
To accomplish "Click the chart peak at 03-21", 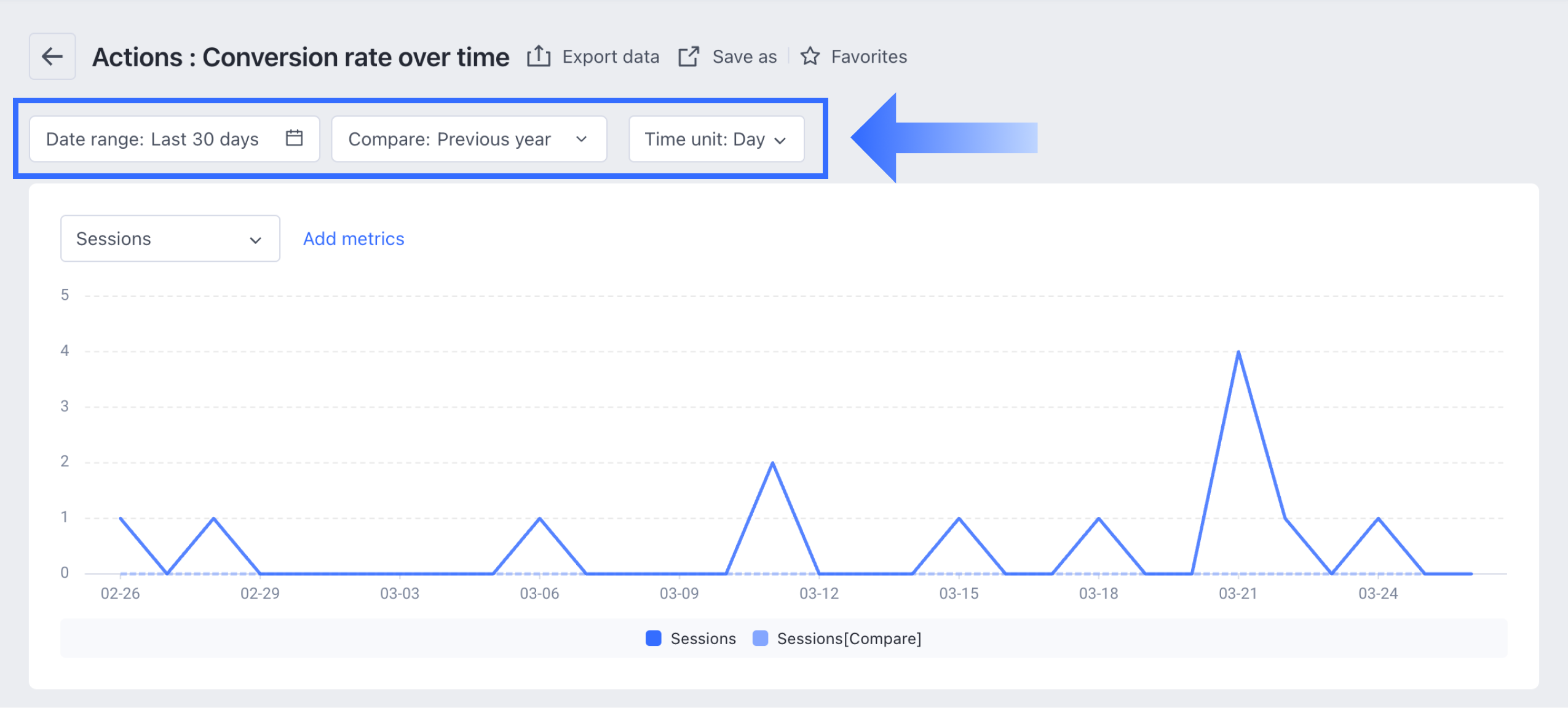I will (x=1238, y=352).
